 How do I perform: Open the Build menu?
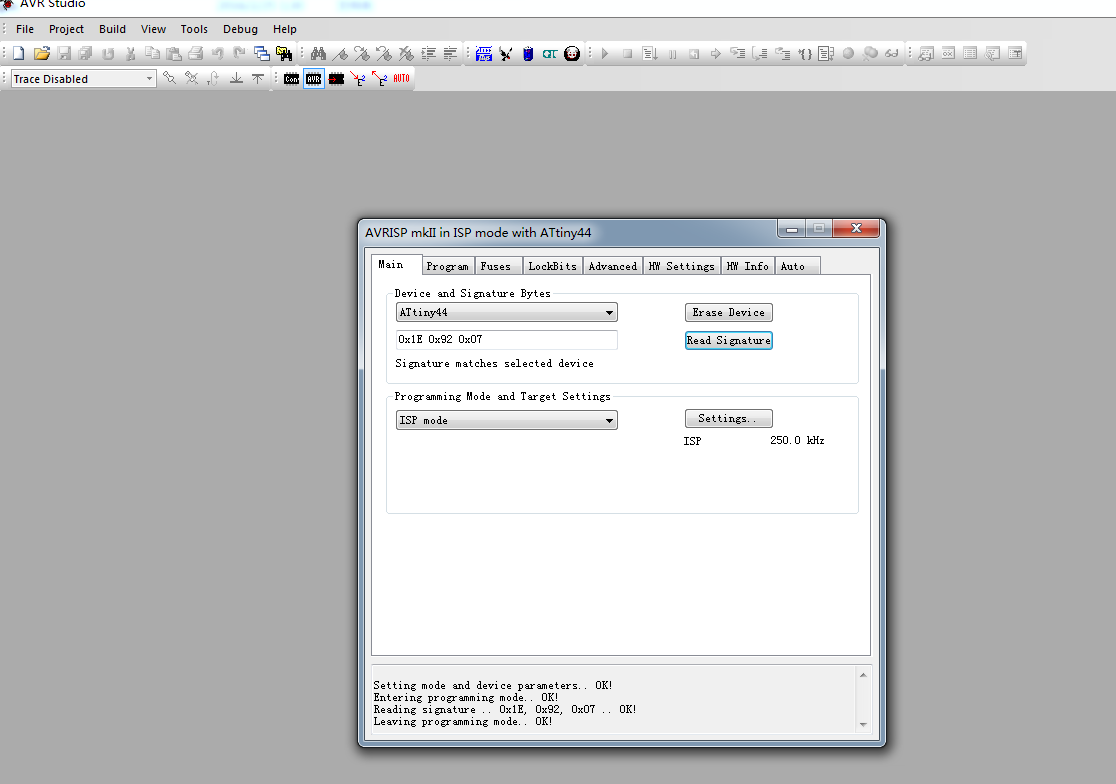click(112, 29)
